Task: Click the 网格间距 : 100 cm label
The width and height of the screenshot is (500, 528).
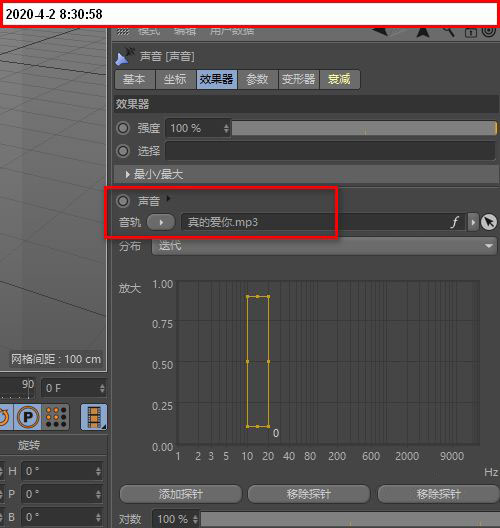Action: [x=56, y=359]
